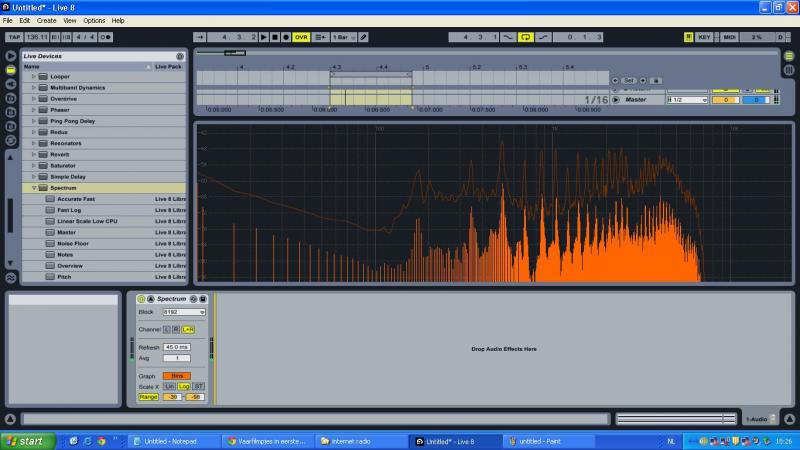The width and height of the screenshot is (800, 450).
Task: Click the Previous Locator arrow button
Action: [615, 81]
